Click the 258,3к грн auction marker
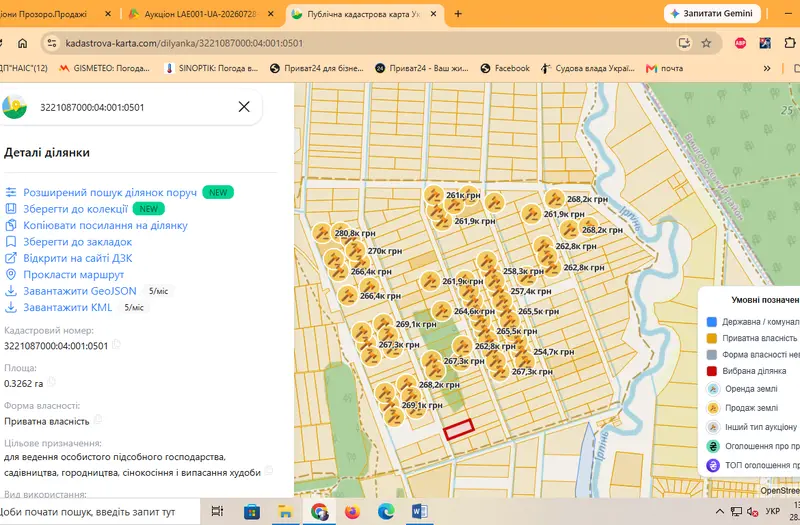This screenshot has height=525, width=800. pyautogui.click(x=487, y=262)
